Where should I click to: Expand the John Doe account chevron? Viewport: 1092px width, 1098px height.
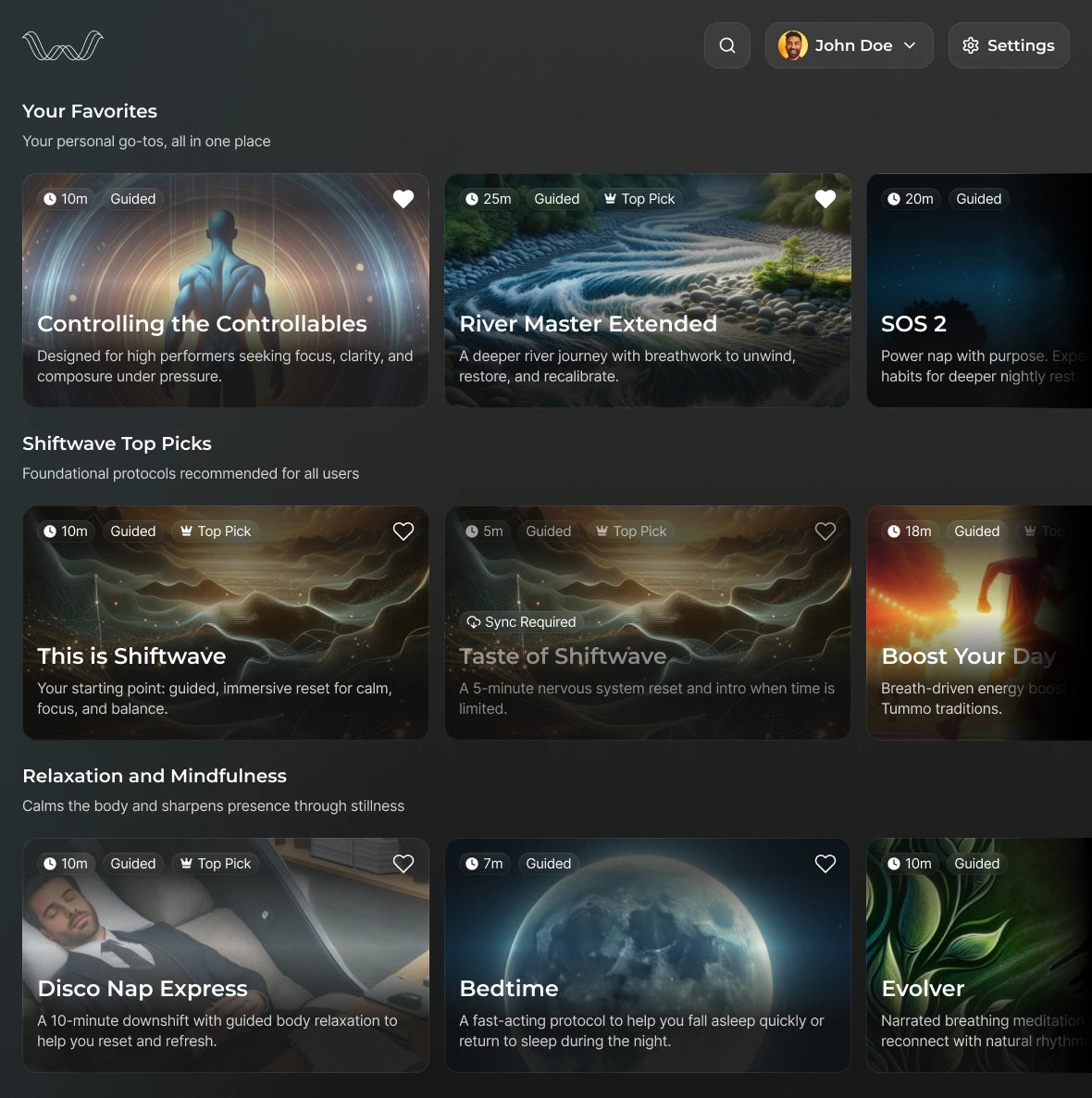coord(910,45)
